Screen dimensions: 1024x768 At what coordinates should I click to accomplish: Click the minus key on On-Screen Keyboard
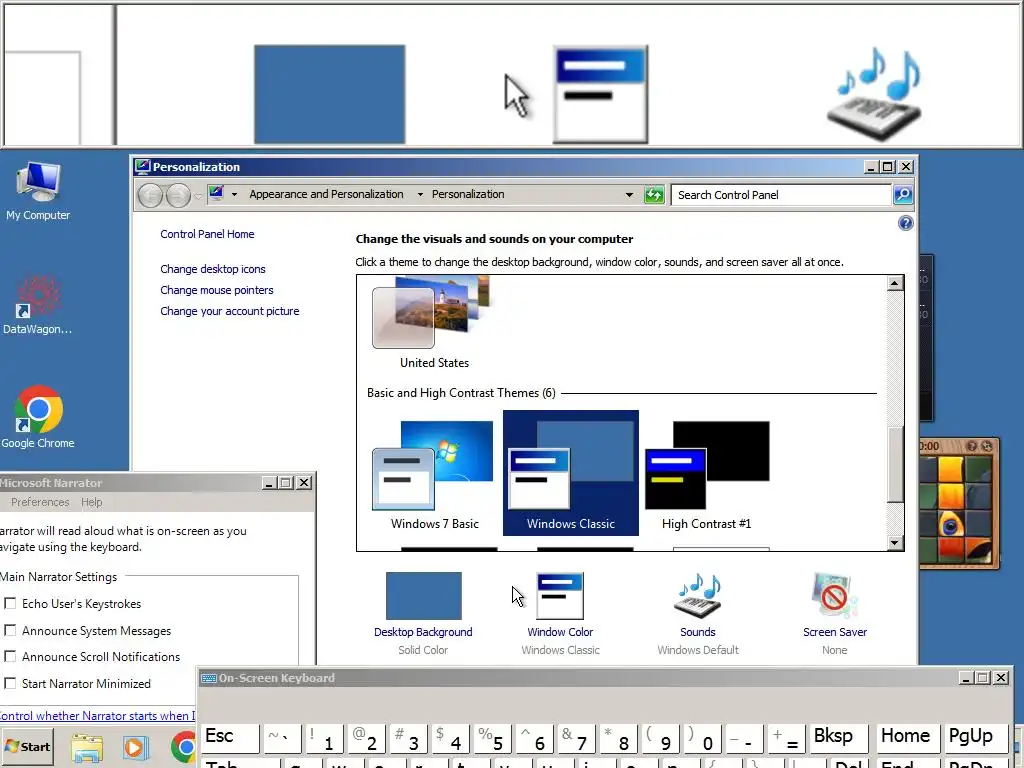(743, 738)
